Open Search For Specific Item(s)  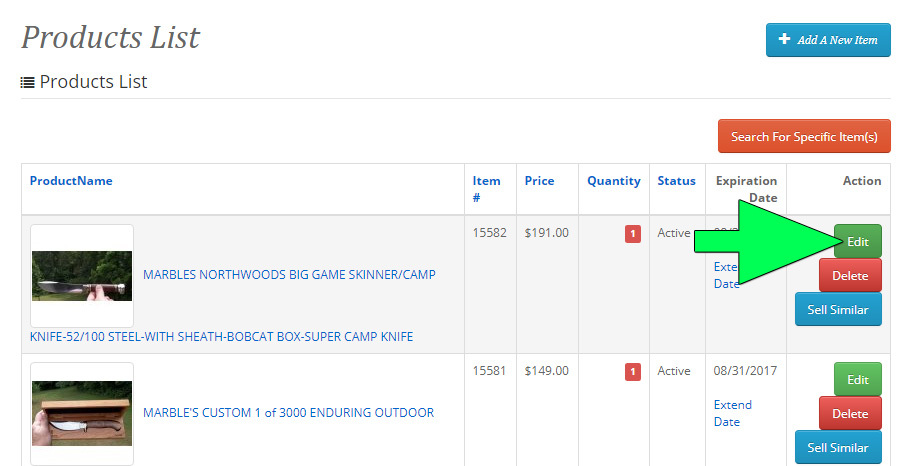pos(804,137)
